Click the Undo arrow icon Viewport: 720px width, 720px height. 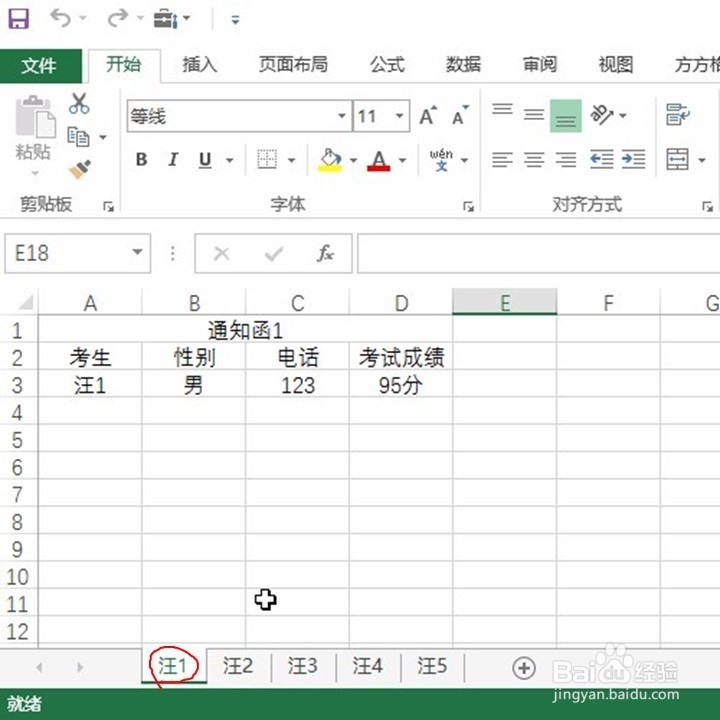point(61,18)
